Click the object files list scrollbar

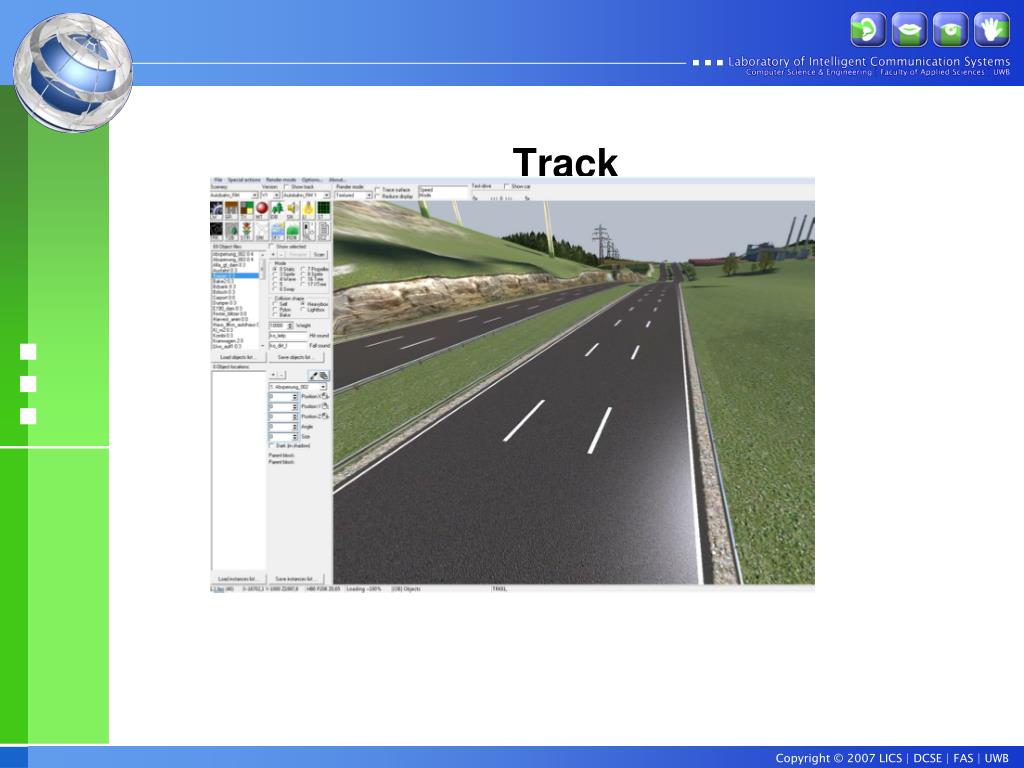(263, 300)
